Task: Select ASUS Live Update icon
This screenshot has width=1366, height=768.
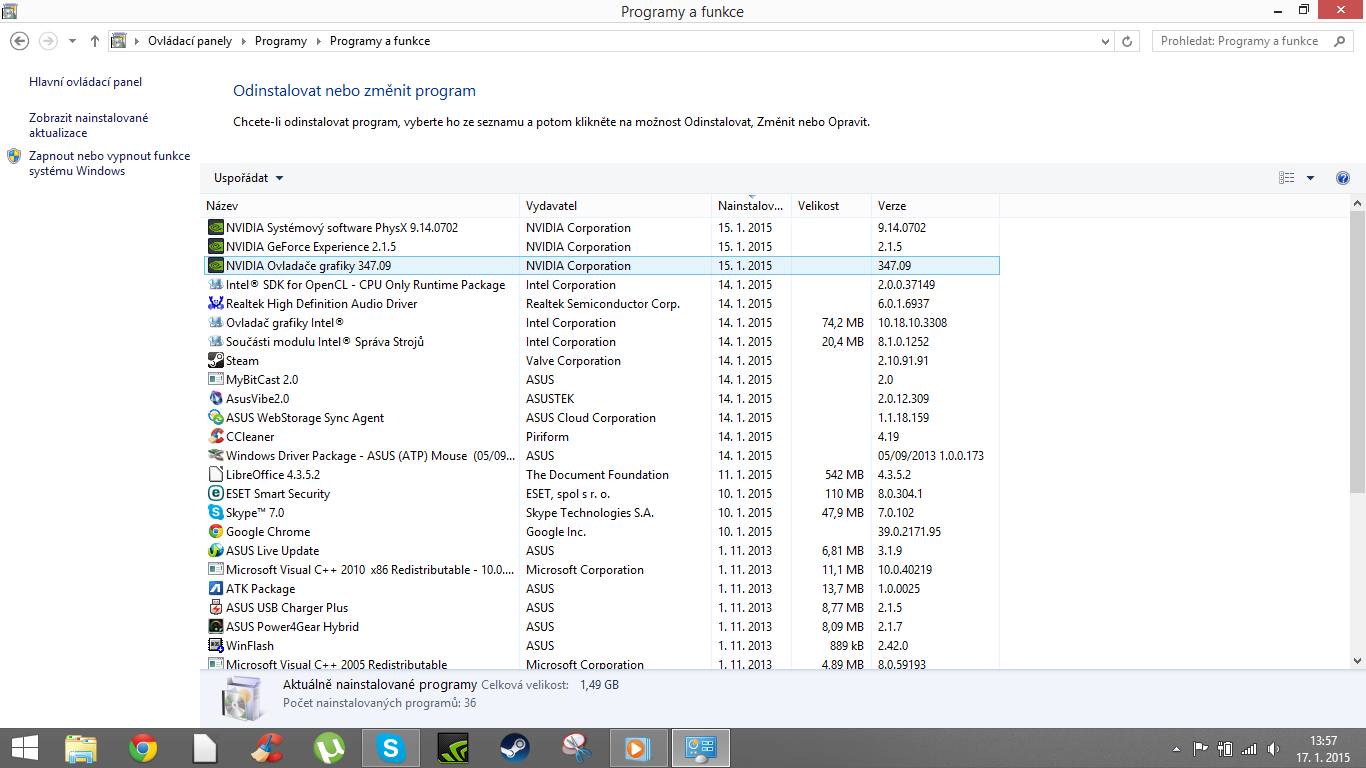Action: (215, 551)
